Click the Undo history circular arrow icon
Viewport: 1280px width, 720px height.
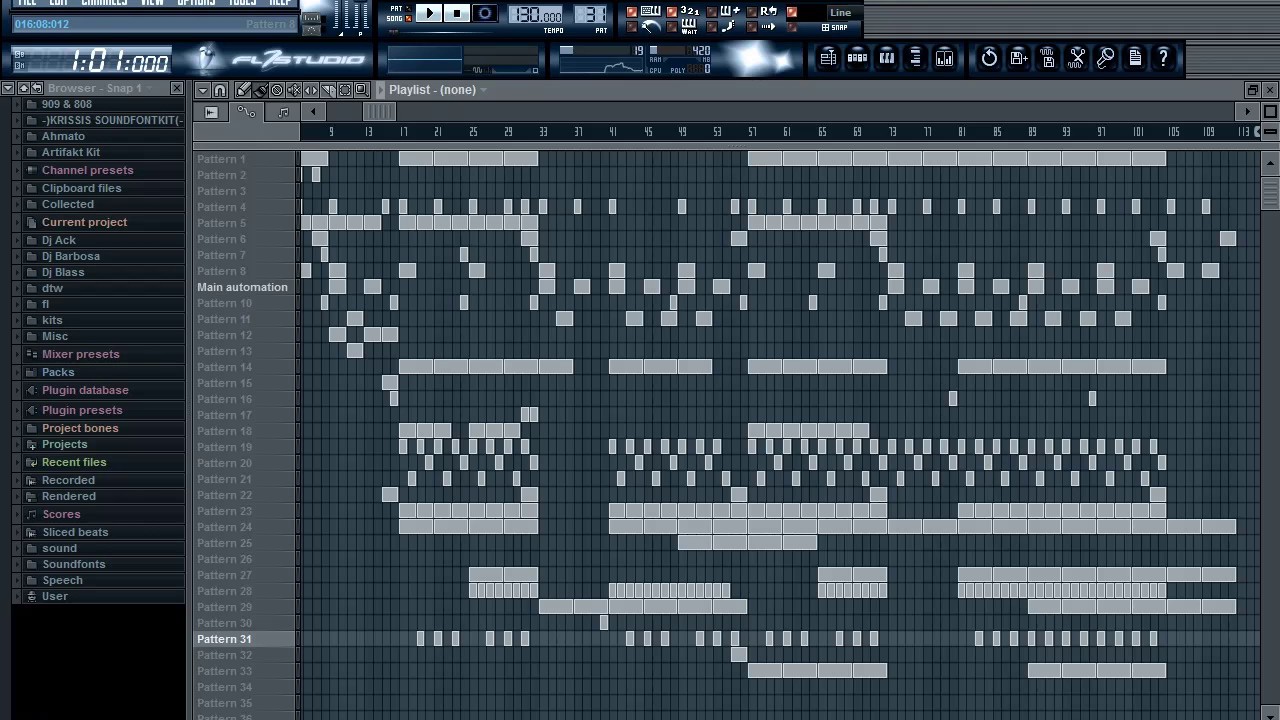pos(989,58)
